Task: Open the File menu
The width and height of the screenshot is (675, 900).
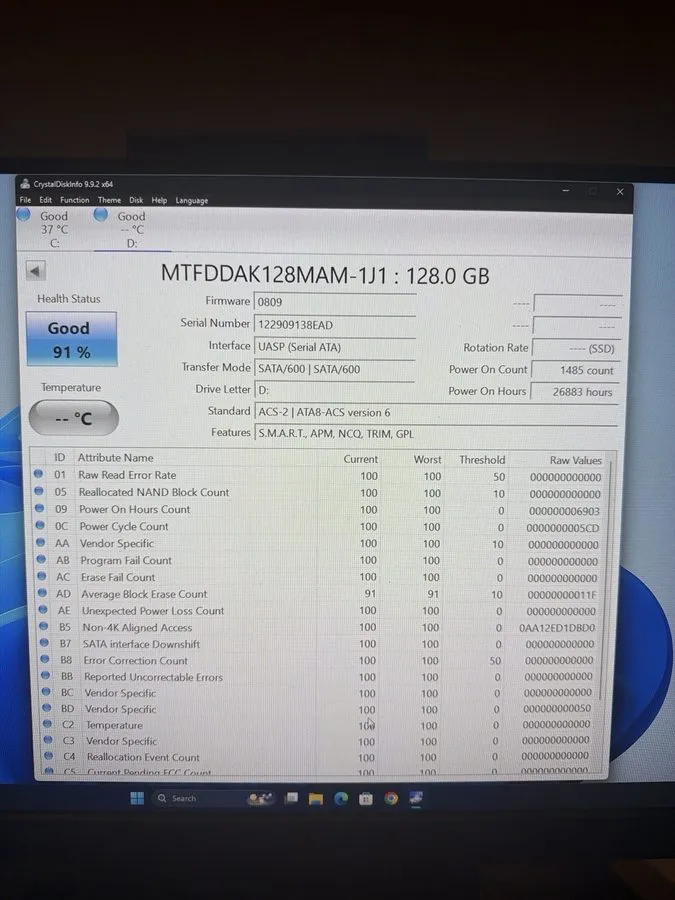Action: [x=25, y=200]
